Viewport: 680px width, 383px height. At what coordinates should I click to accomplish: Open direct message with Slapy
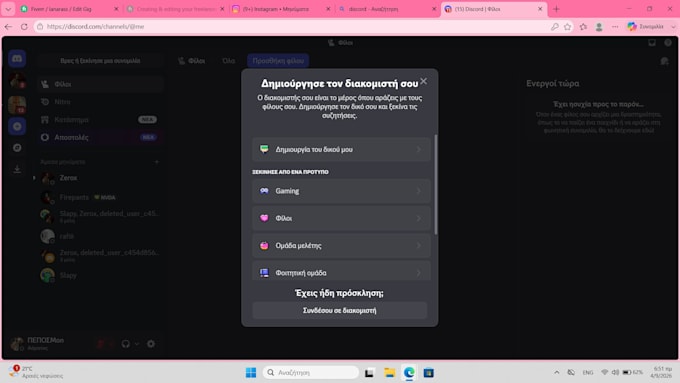coord(100,275)
